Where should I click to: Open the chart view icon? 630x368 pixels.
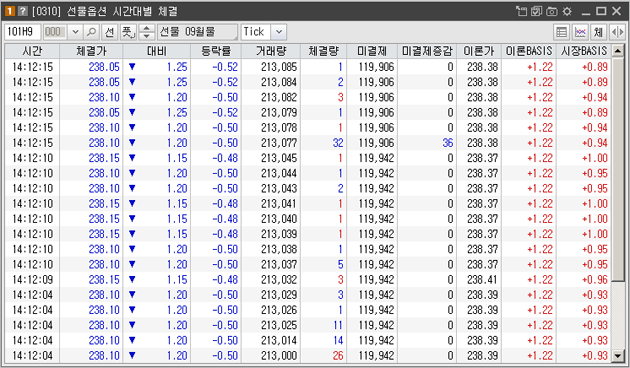coord(580,32)
